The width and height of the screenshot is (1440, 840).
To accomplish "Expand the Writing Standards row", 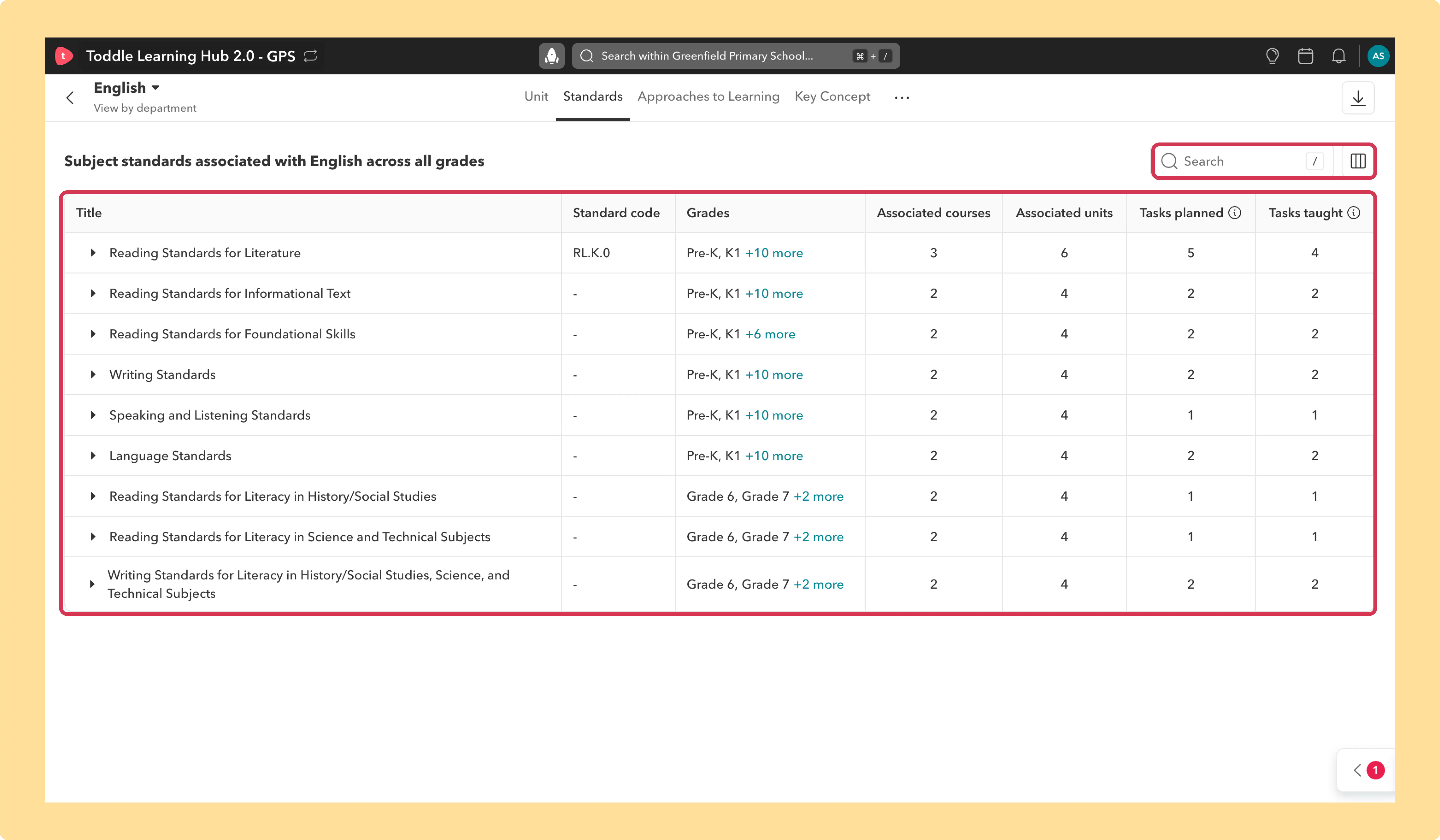I will (93, 374).
